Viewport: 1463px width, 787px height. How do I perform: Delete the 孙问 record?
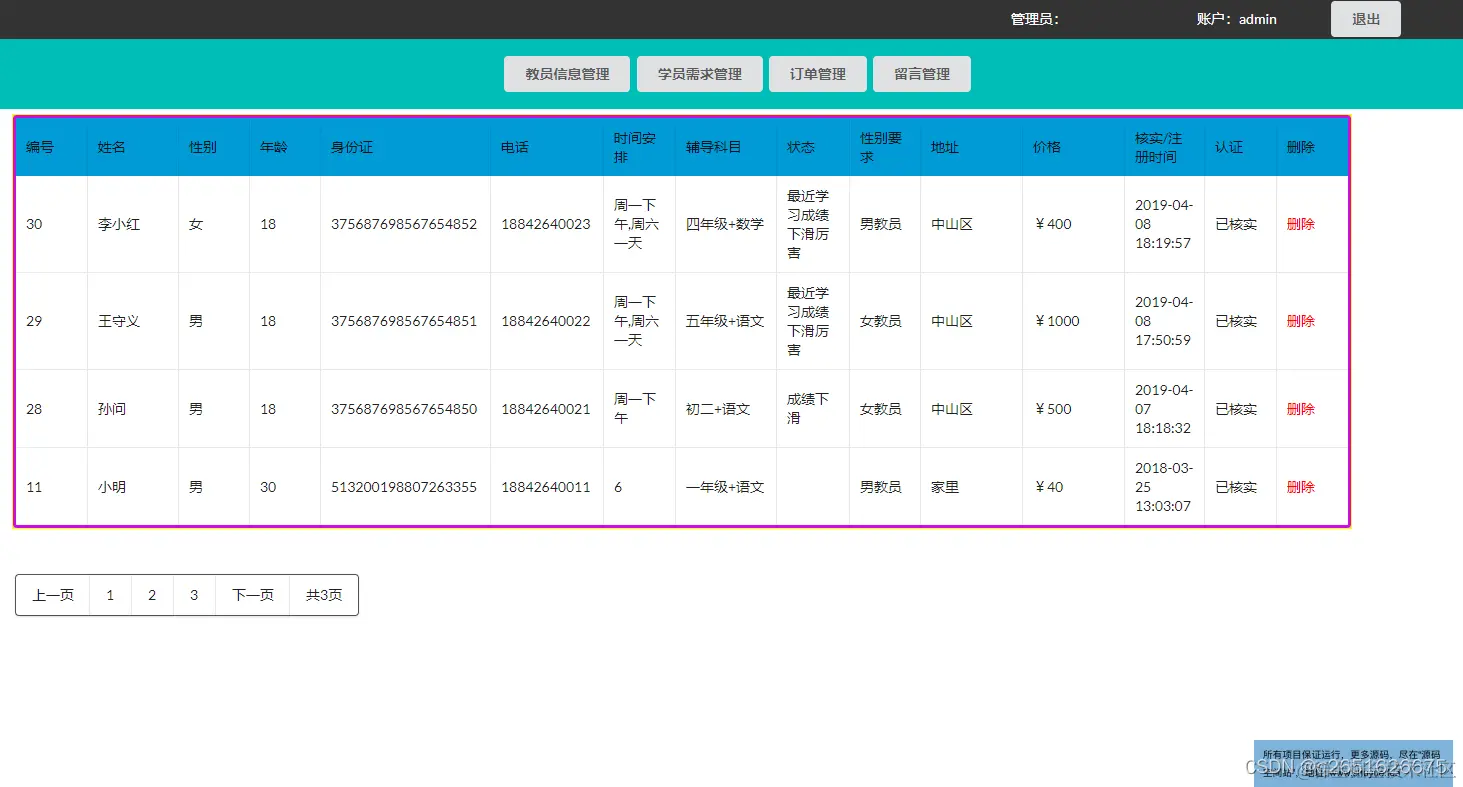pos(1300,409)
